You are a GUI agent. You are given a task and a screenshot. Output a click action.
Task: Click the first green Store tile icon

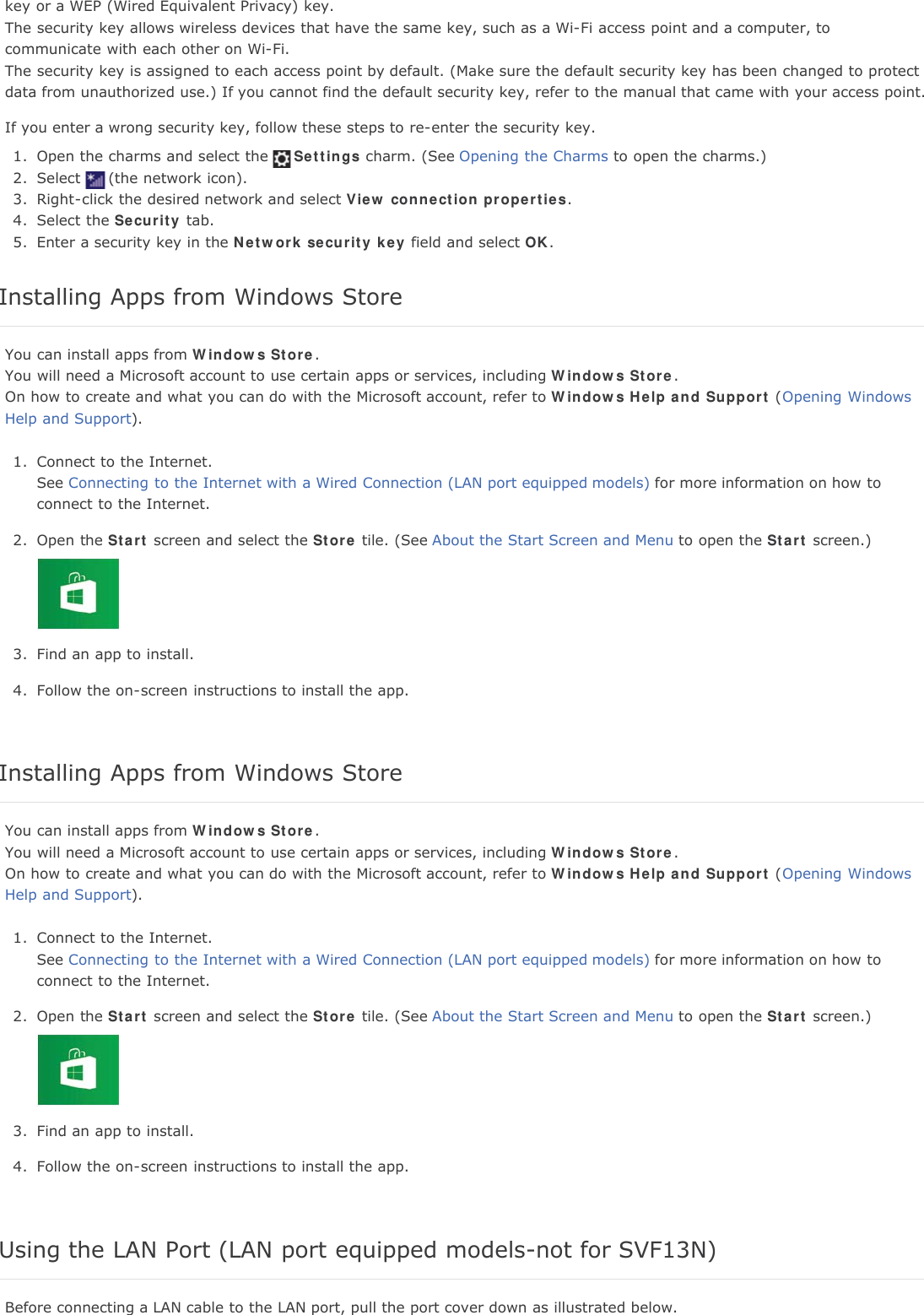[78, 594]
